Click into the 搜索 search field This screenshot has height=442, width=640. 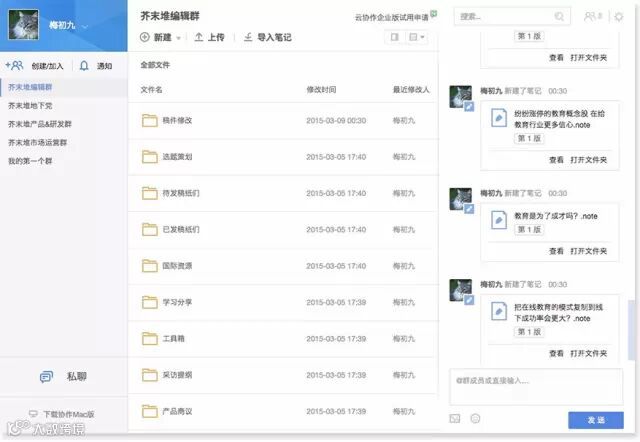512,17
